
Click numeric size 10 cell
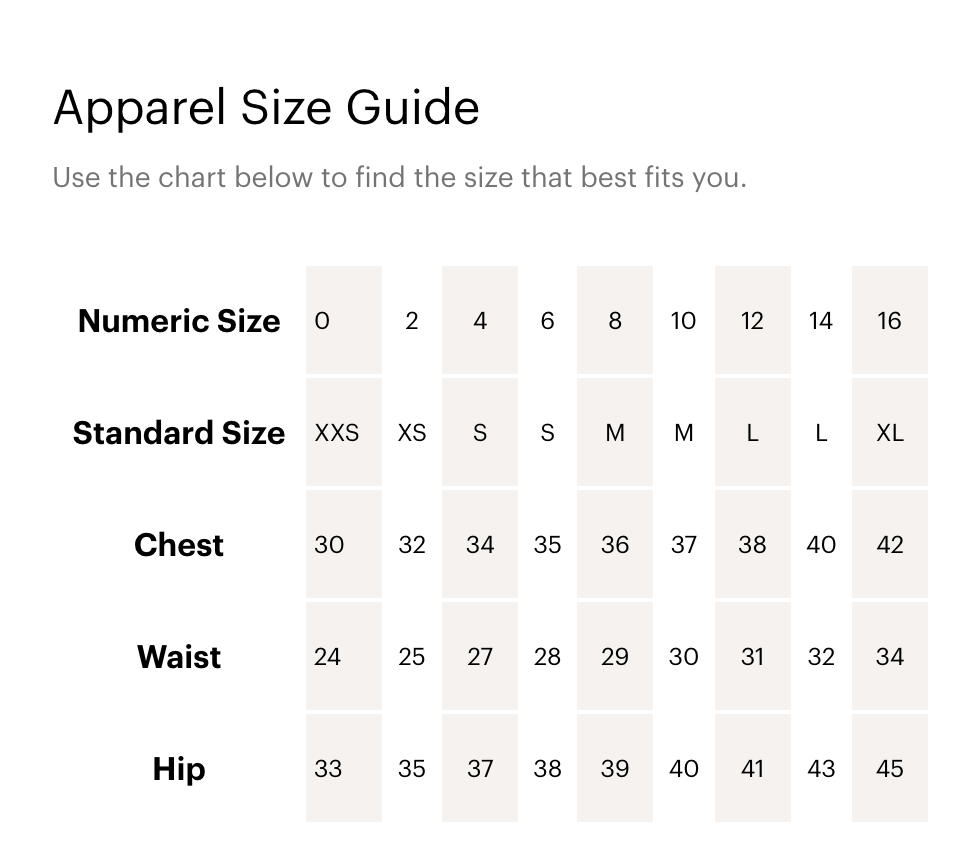[x=683, y=321]
